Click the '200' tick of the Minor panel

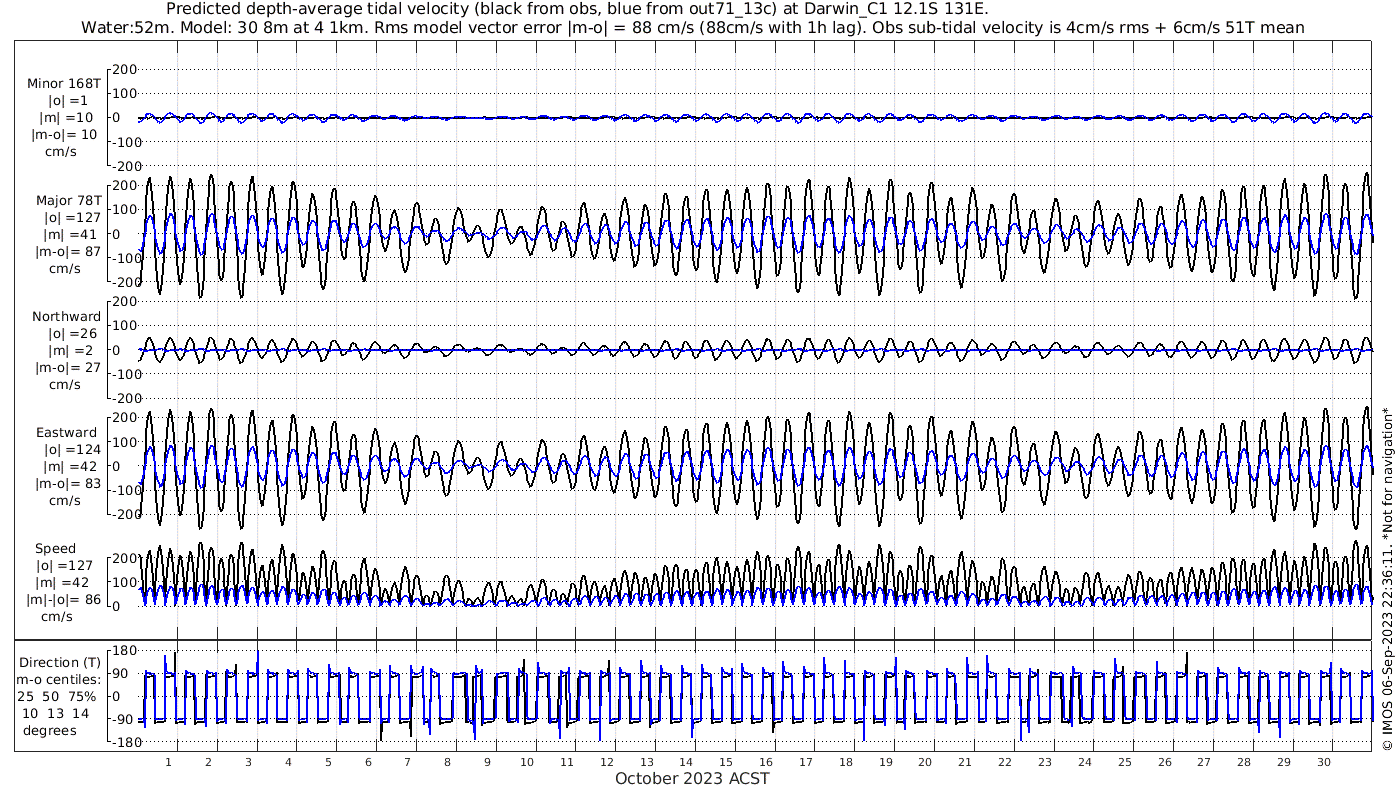(x=123, y=69)
